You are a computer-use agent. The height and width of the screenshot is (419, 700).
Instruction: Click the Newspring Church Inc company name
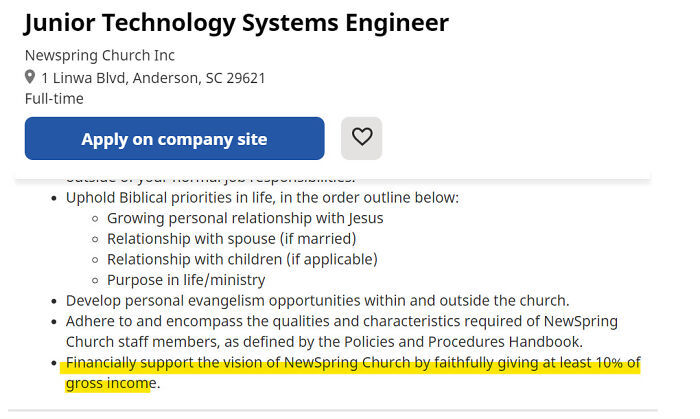coord(100,55)
